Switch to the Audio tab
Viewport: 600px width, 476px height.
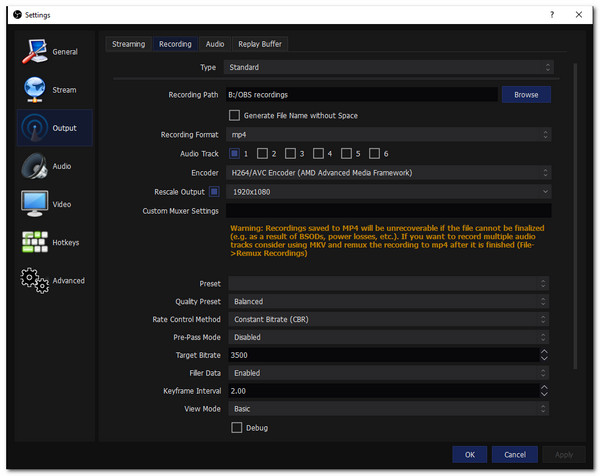pyautogui.click(x=215, y=44)
